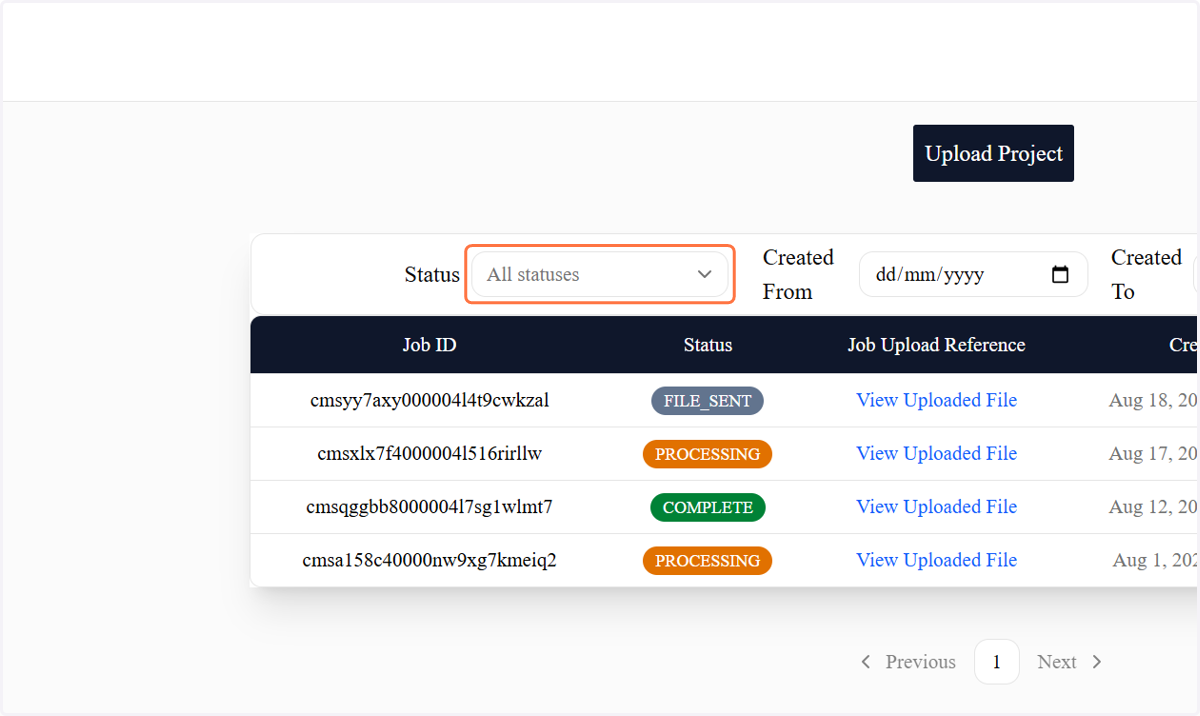Click job ID cmsqggbb8000004l7sg1wlmt7

tap(430, 507)
